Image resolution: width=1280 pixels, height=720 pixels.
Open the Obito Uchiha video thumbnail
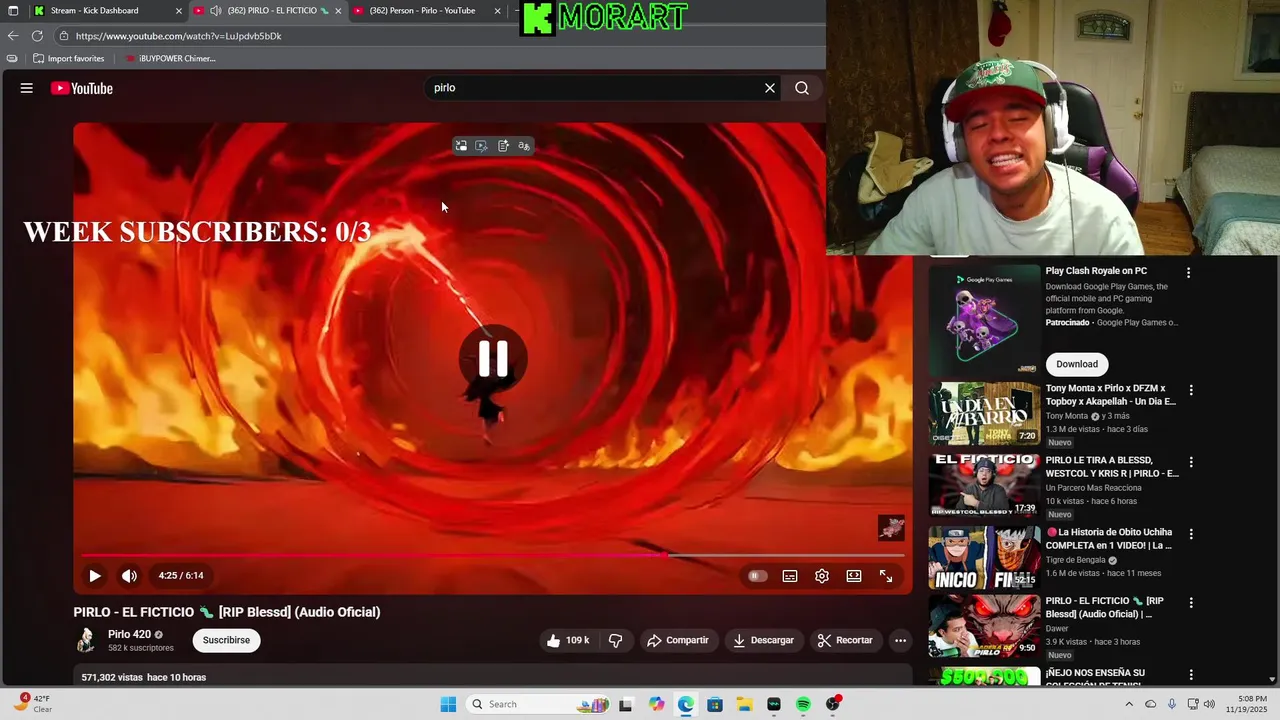pyautogui.click(x=984, y=557)
